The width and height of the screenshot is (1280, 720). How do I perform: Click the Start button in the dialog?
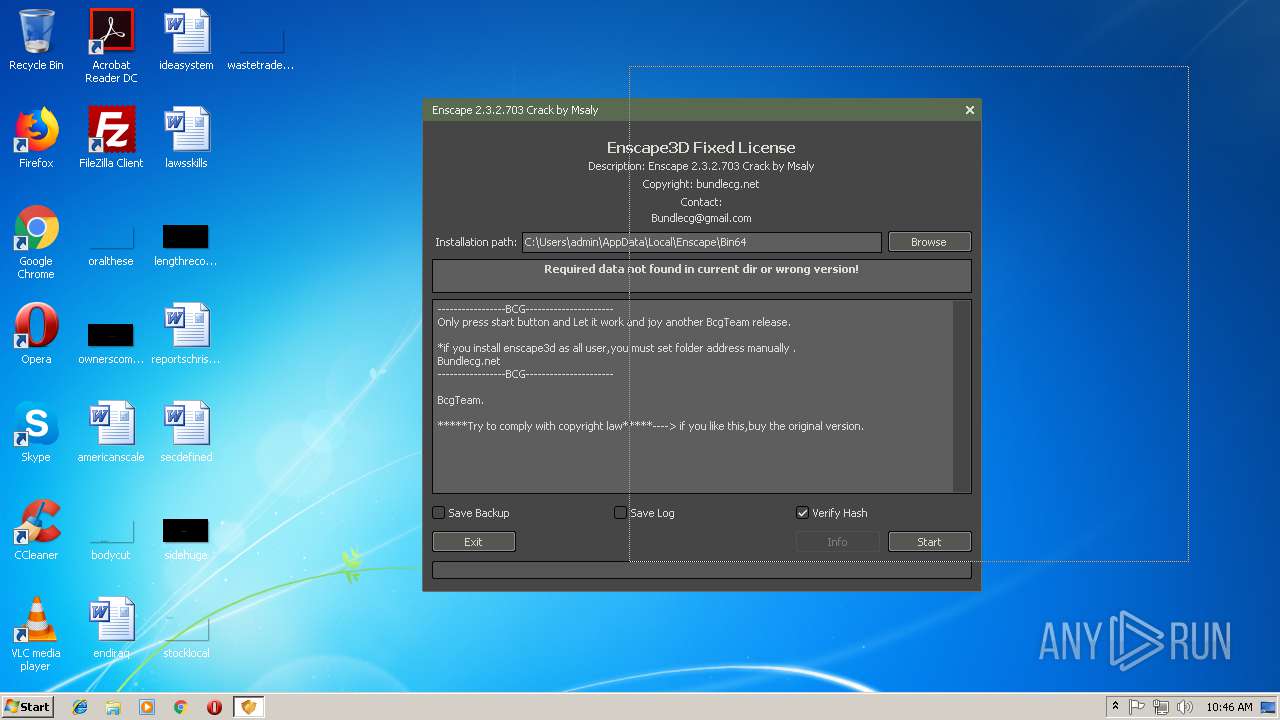929,542
